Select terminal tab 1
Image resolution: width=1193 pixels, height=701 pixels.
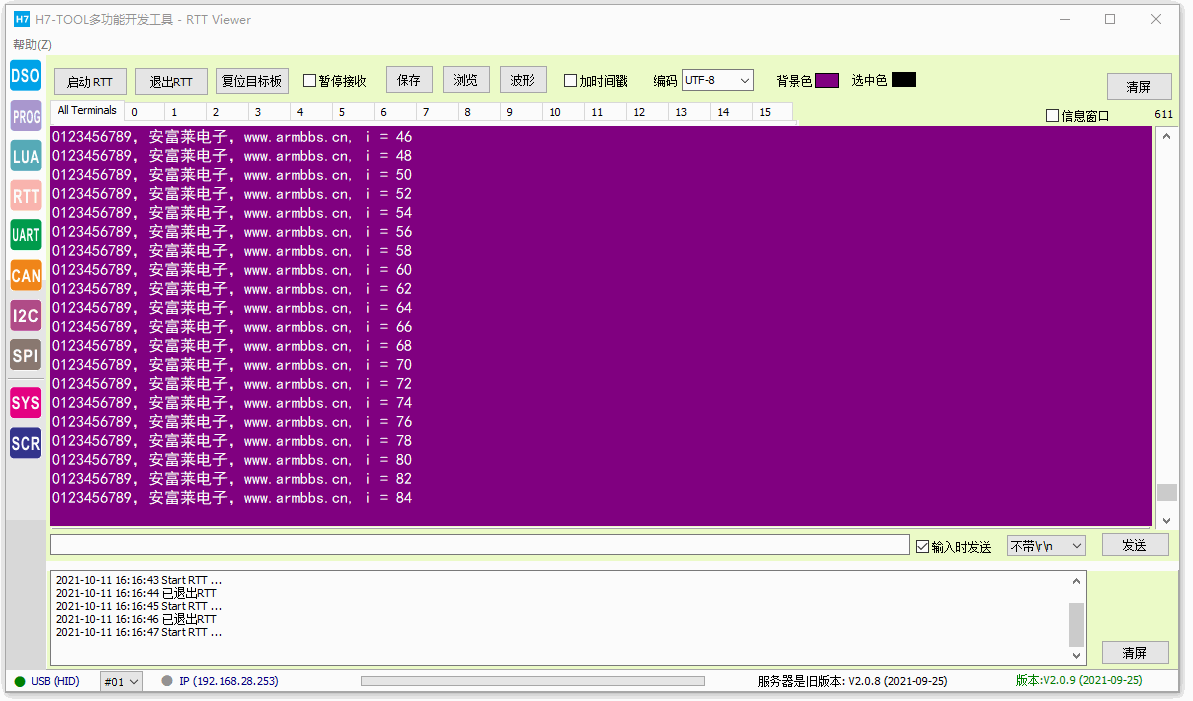coord(185,112)
